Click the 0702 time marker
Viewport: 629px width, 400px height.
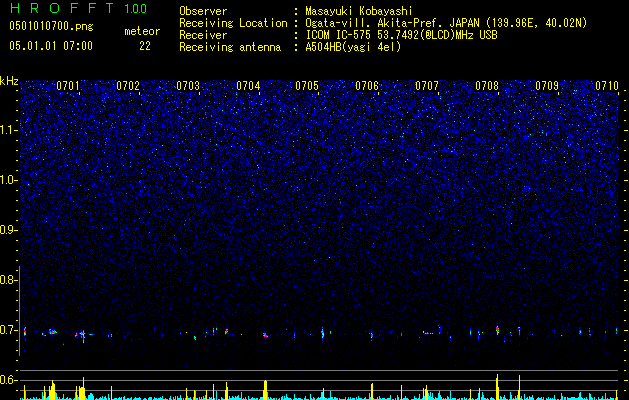click(x=128, y=86)
